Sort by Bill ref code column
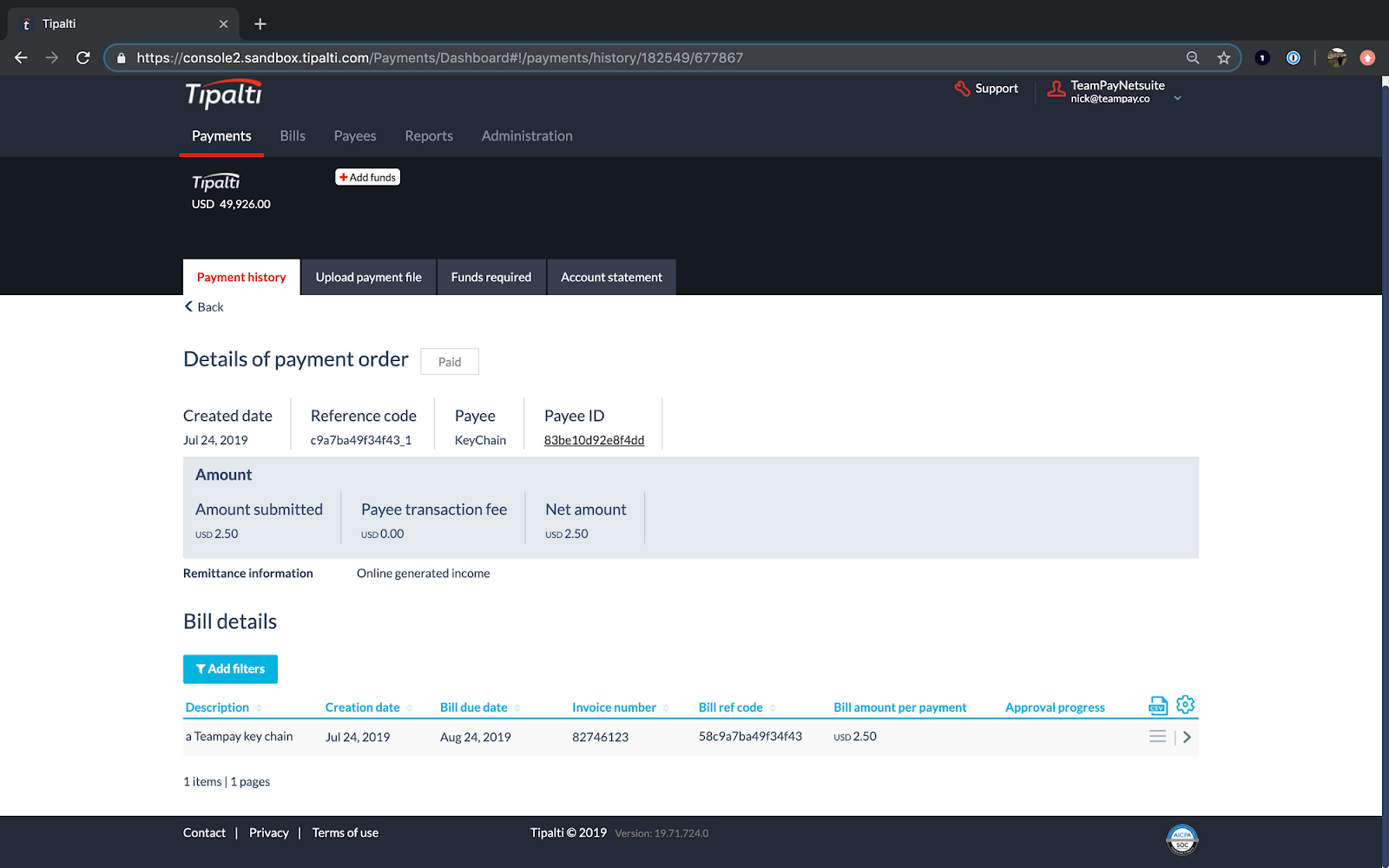Image resolution: width=1389 pixels, height=868 pixels. [x=737, y=707]
